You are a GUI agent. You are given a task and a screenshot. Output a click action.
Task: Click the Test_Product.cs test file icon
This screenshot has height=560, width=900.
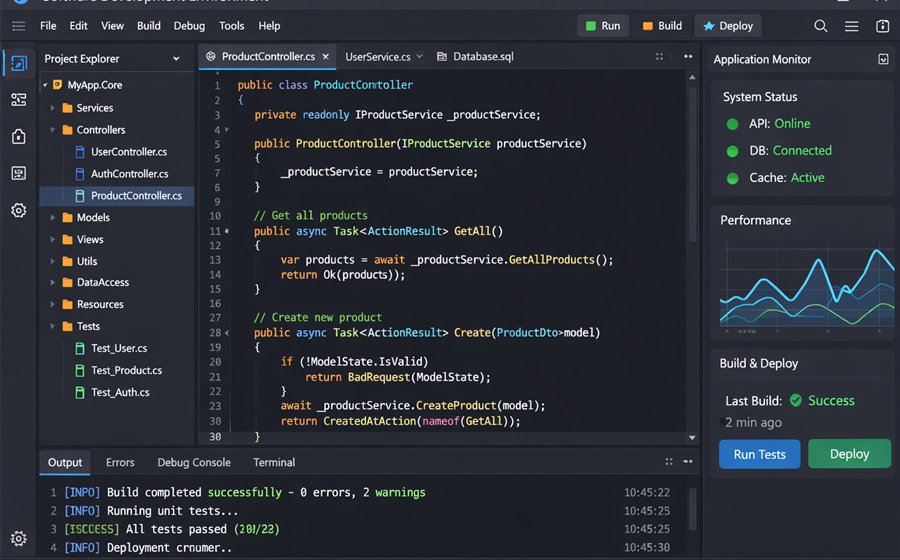[x=80, y=371]
